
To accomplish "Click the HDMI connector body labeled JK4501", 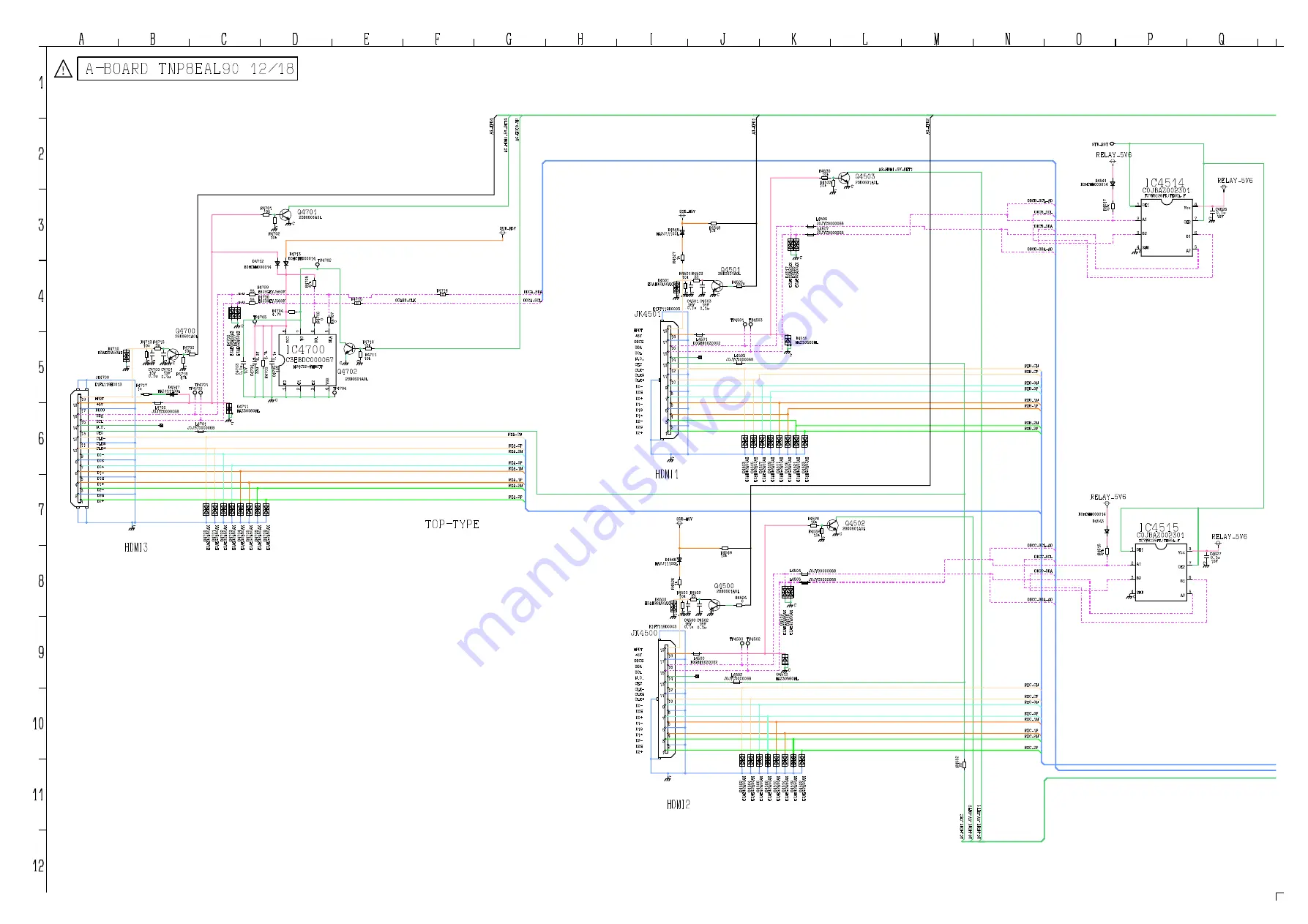I will 668,380.
